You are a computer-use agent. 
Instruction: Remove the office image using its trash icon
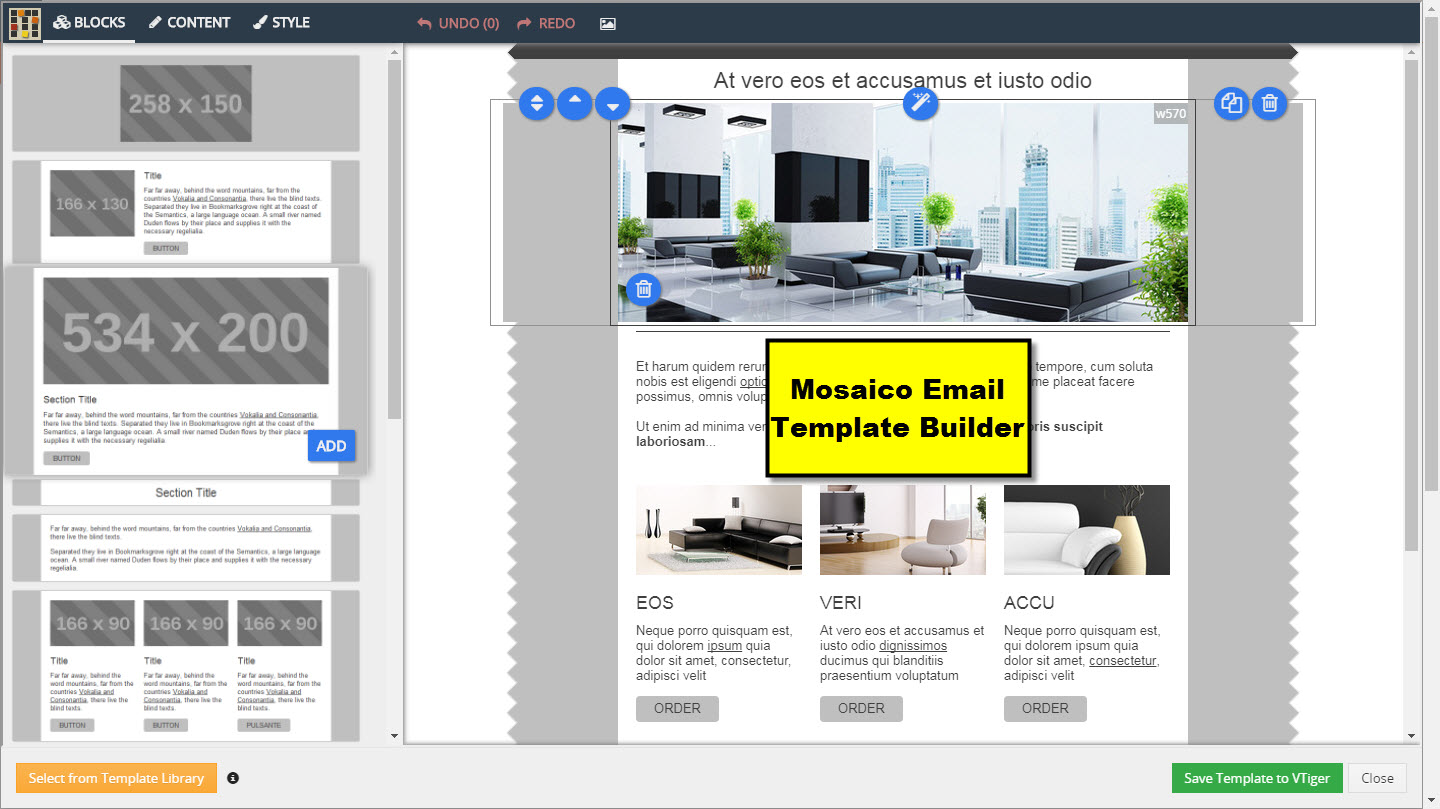[x=644, y=289]
